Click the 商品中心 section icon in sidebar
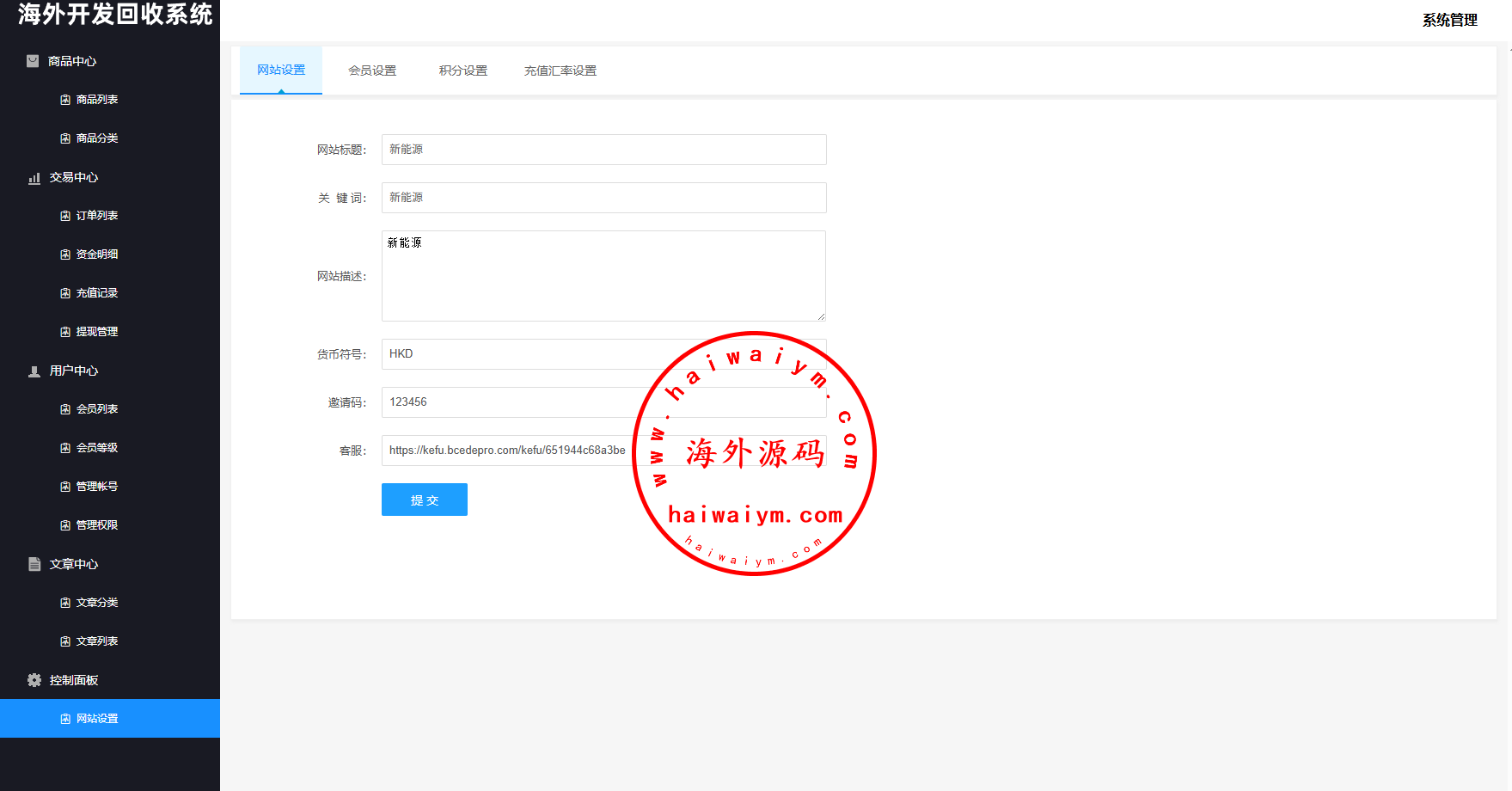 tap(33, 61)
